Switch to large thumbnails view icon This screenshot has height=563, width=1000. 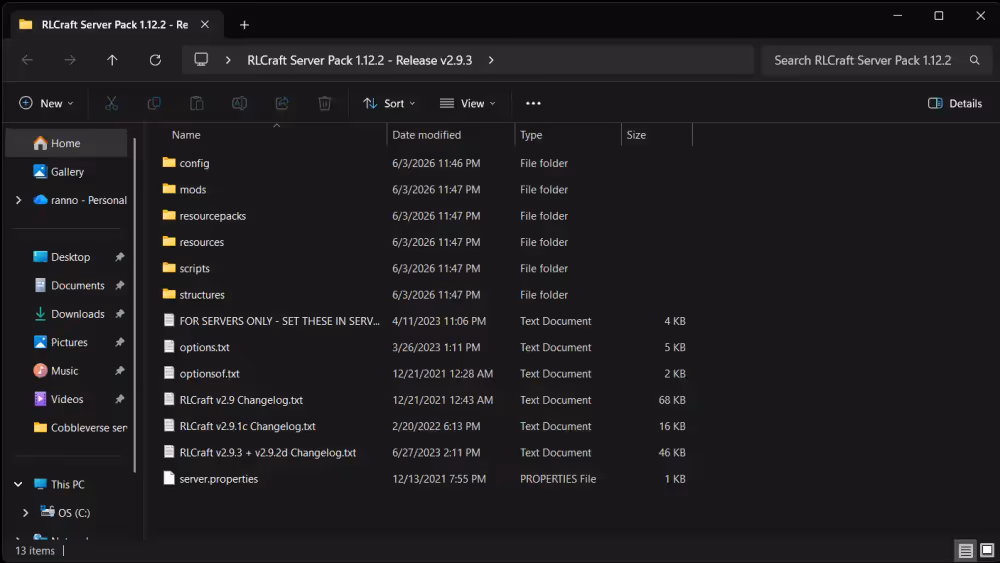coord(987,550)
